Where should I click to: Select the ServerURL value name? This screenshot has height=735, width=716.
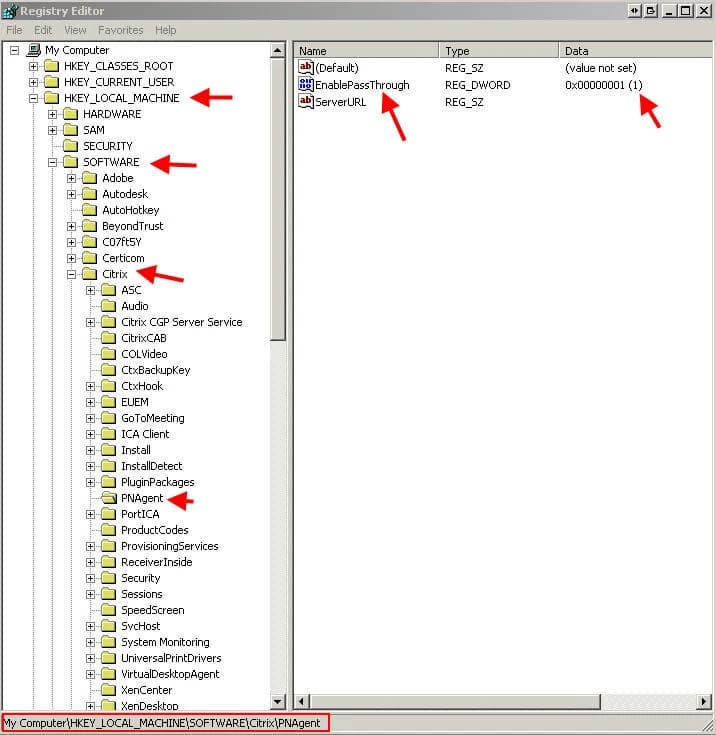[340, 102]
